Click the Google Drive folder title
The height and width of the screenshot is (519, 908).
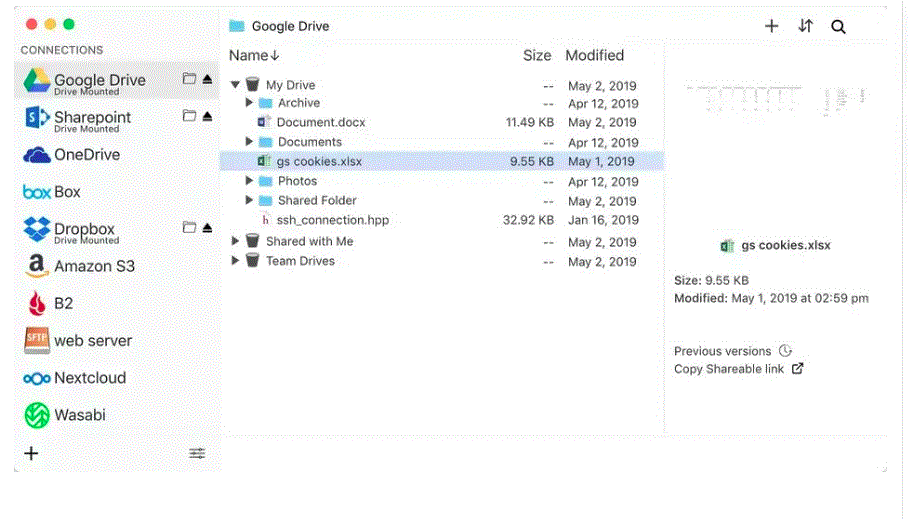(290, 26)
